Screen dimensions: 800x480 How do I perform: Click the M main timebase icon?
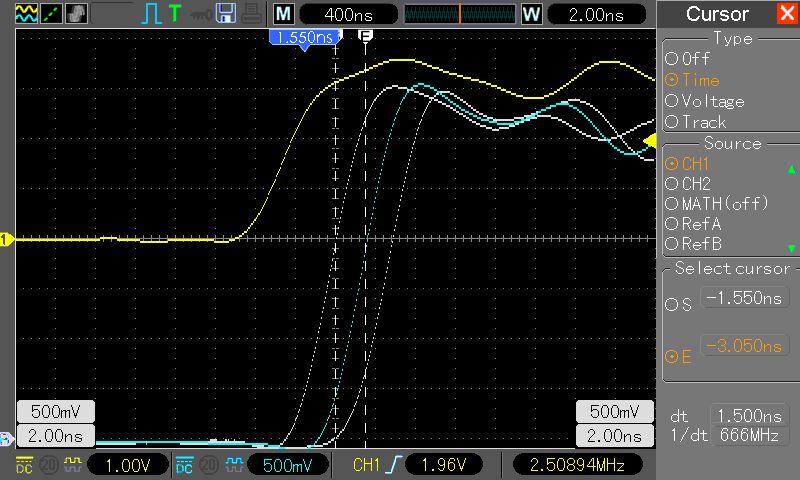click(x=284, y=14)
